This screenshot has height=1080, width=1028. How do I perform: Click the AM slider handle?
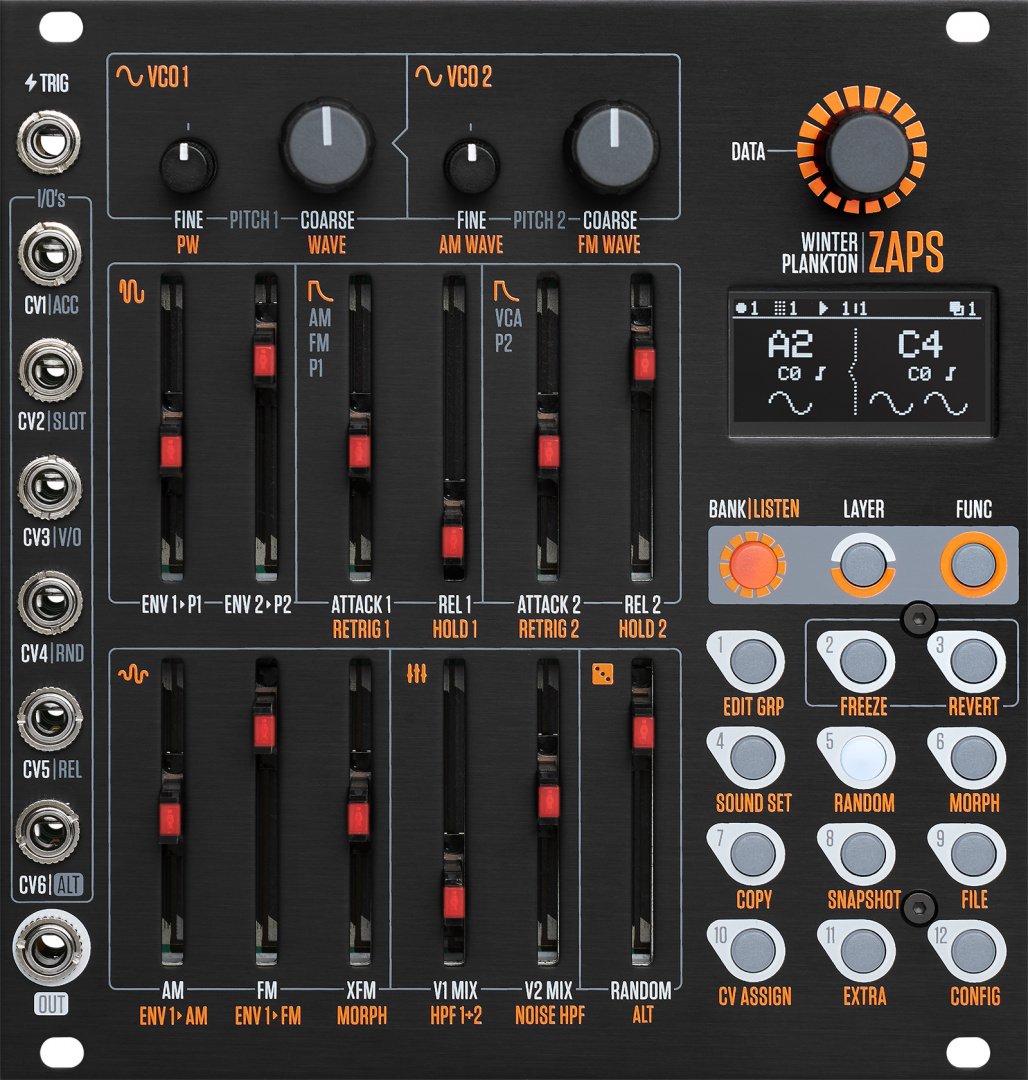(x=170, y=818)
